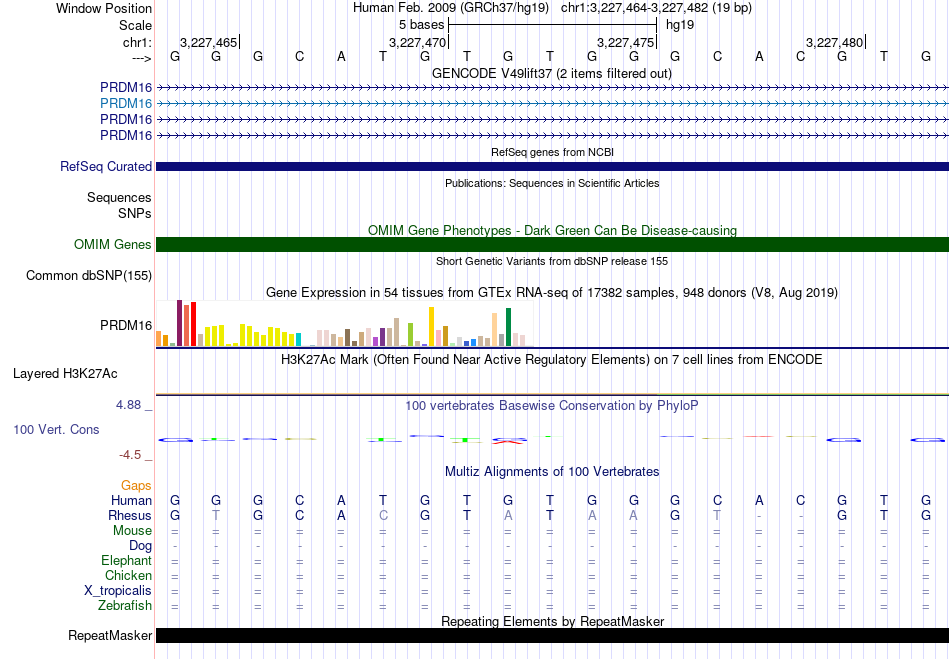This screenshot has height=659, width=950.
Task: Click the OMIM Genes label
Action: click(113, 244)
